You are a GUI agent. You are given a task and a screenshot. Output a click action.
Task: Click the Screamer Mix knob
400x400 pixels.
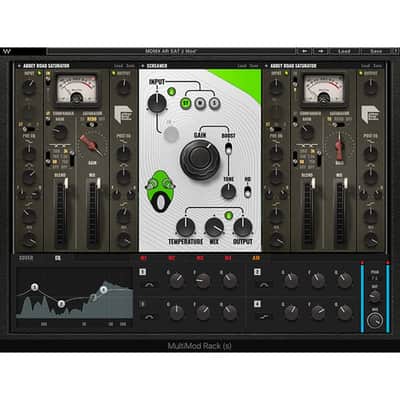pyautogui.click(x=214, y=227)
